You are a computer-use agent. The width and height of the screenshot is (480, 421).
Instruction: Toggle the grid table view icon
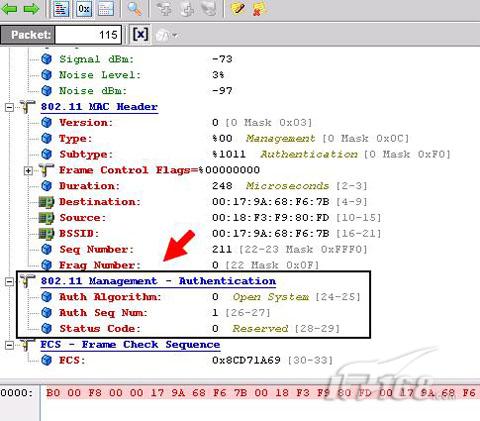coord(106,9)
